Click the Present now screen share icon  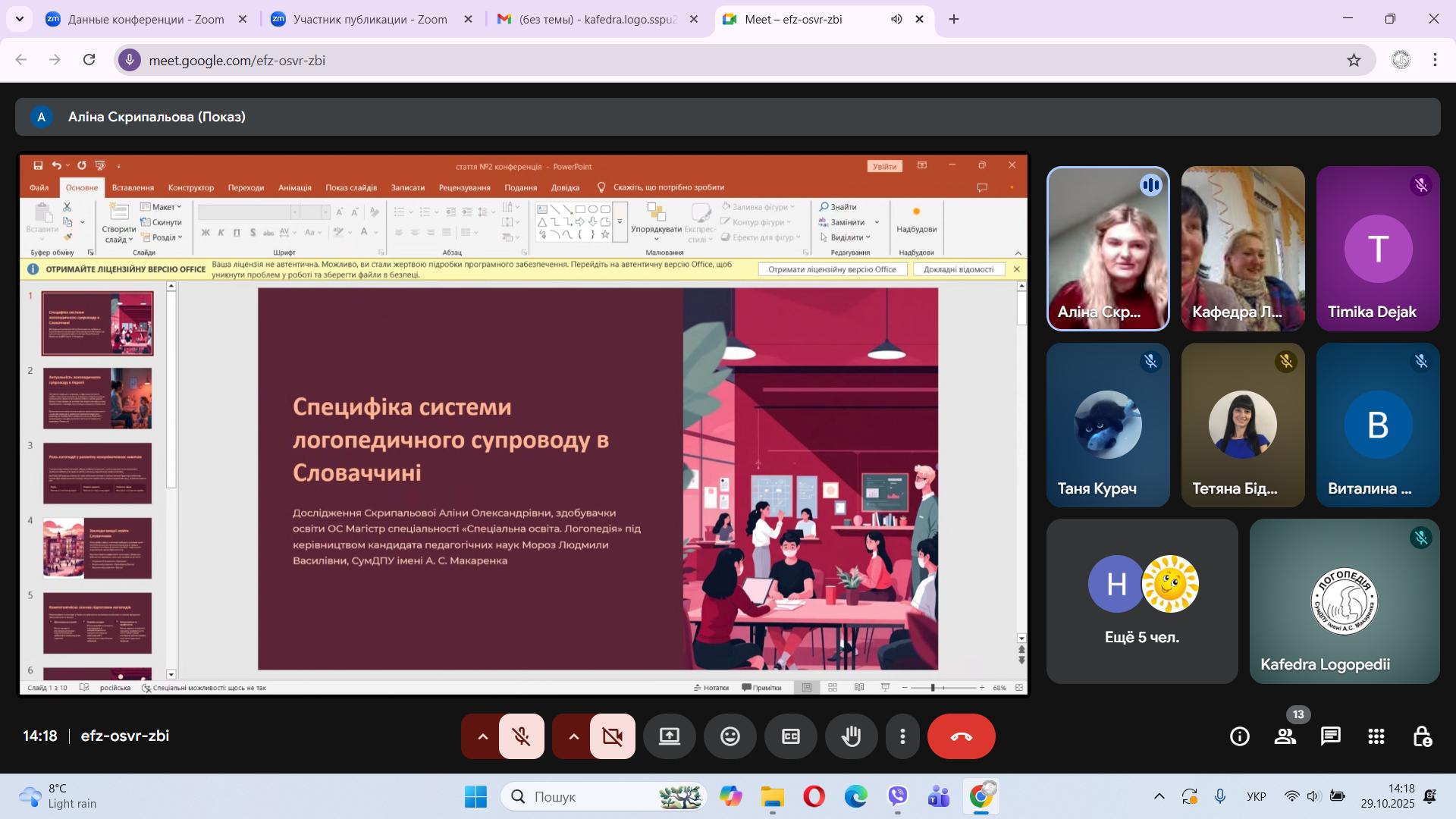tap(670, 736)
